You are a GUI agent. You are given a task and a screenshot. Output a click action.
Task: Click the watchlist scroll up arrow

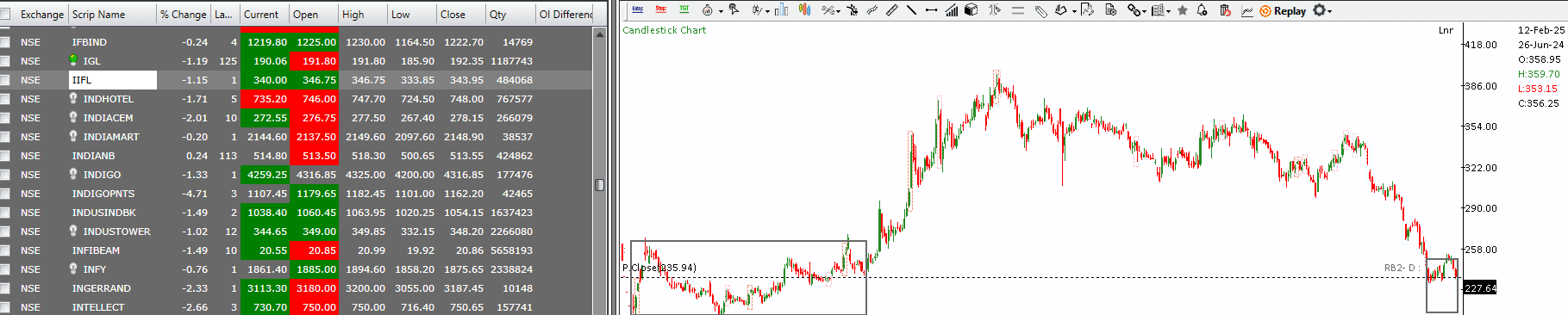point(600,34)
